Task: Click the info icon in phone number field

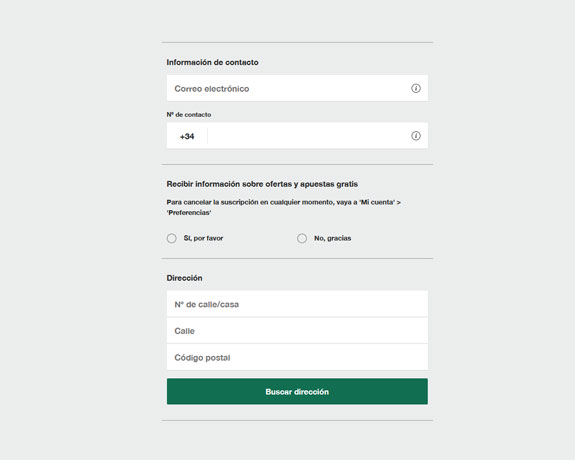Action: click(x=415, y=136)
